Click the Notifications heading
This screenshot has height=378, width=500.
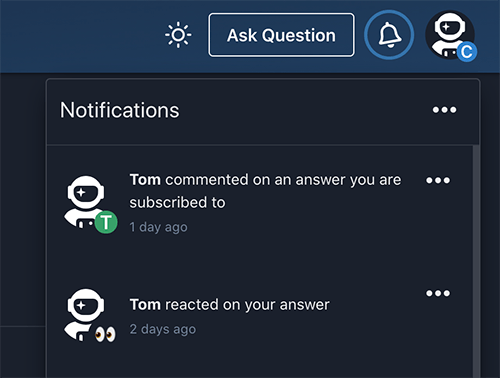coord(120,110)
